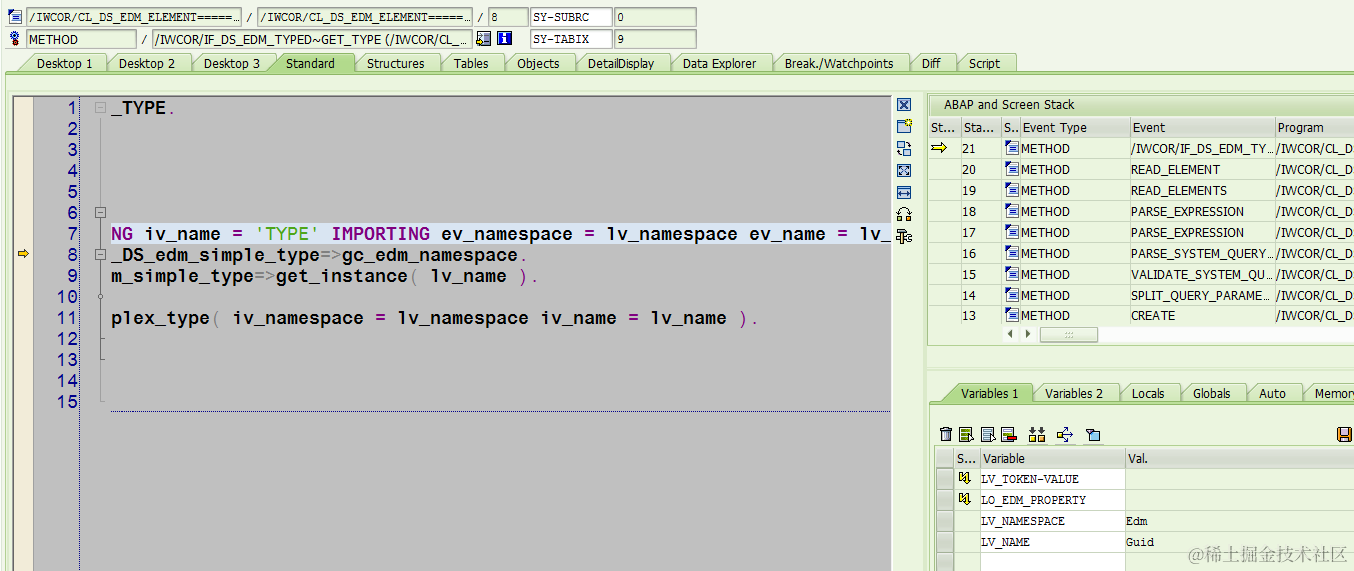Click the Maximize horizontally icon with arrows
Image resolution: width=1354 pixels, height=571 pixels.
click(904, 192)
